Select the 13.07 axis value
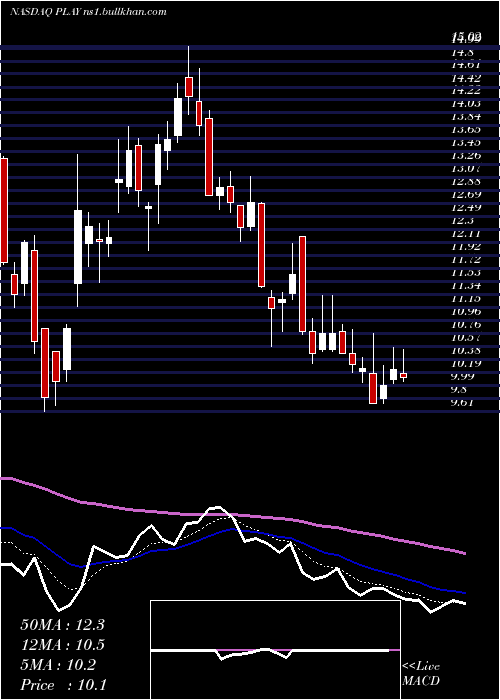This screenshot has width=500, height=700. click(x=466, y=168)
